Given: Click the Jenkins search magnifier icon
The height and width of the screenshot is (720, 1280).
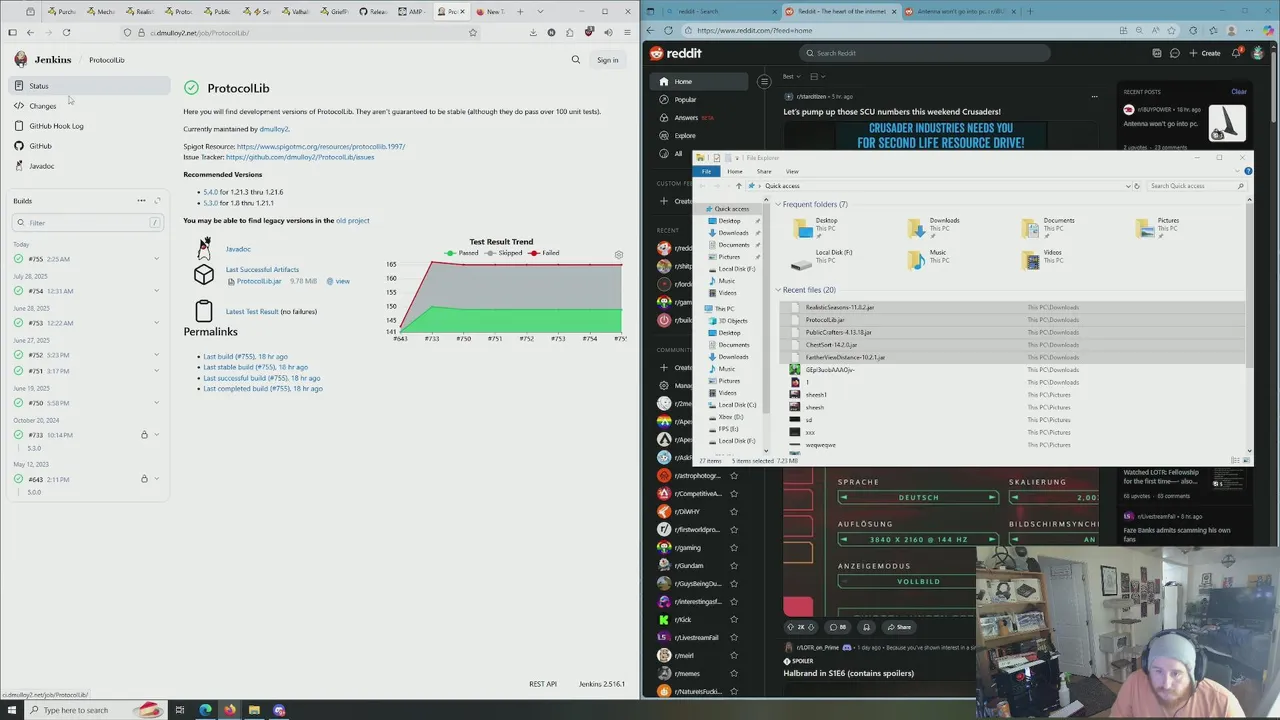Looking at the screenshot, I should tap(576, 60).
